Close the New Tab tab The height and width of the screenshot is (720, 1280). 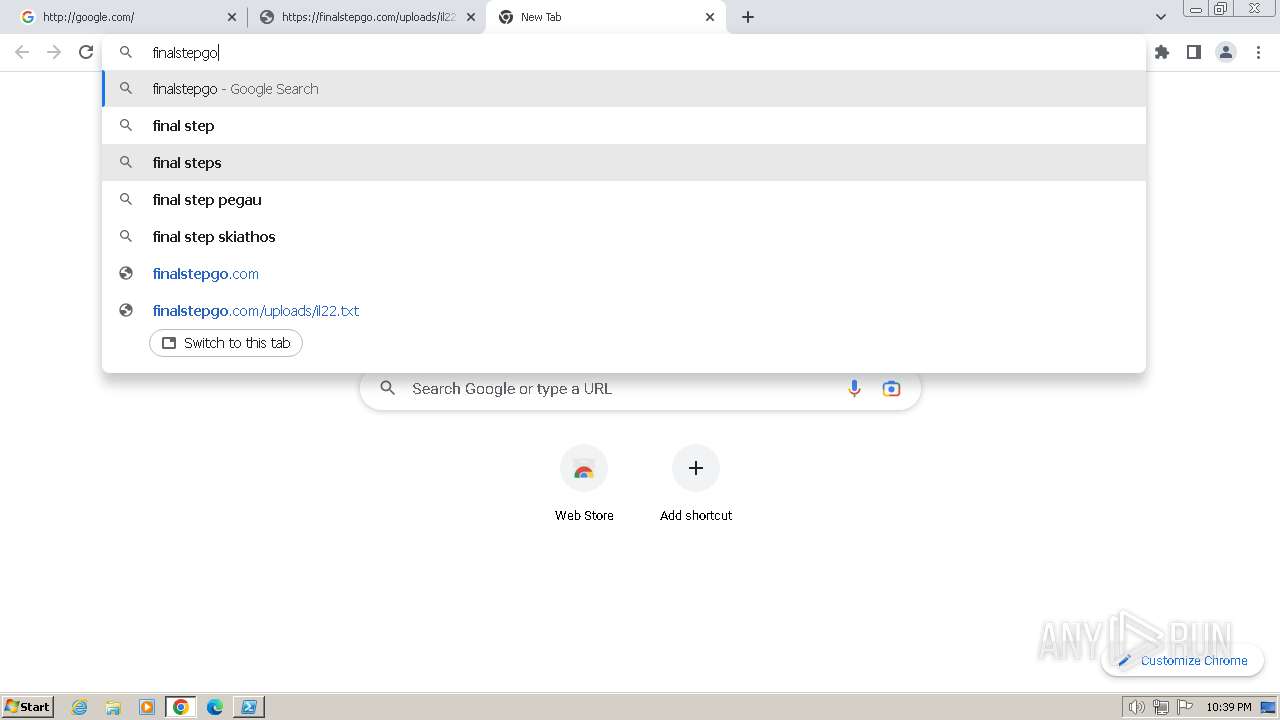coord(710,17)
